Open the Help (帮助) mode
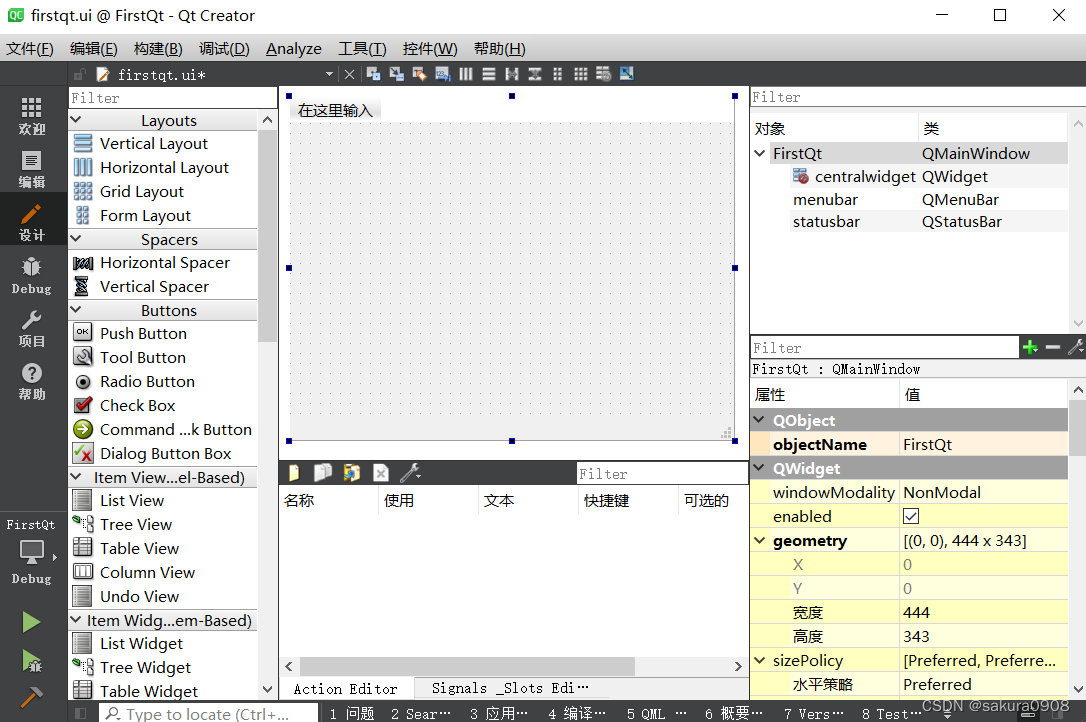The image size is (1086, 722). [32, 382]
